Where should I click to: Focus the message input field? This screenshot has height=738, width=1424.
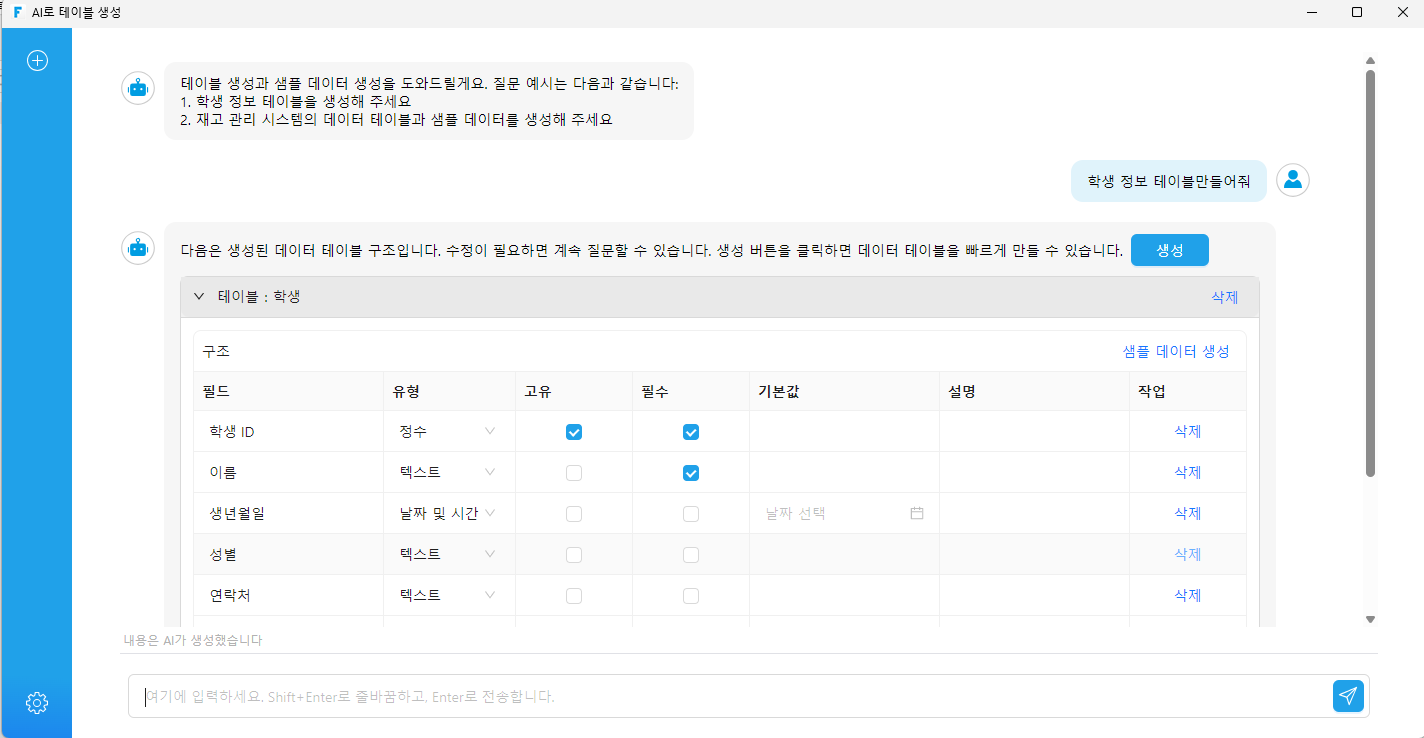click(x=730, y=696)
